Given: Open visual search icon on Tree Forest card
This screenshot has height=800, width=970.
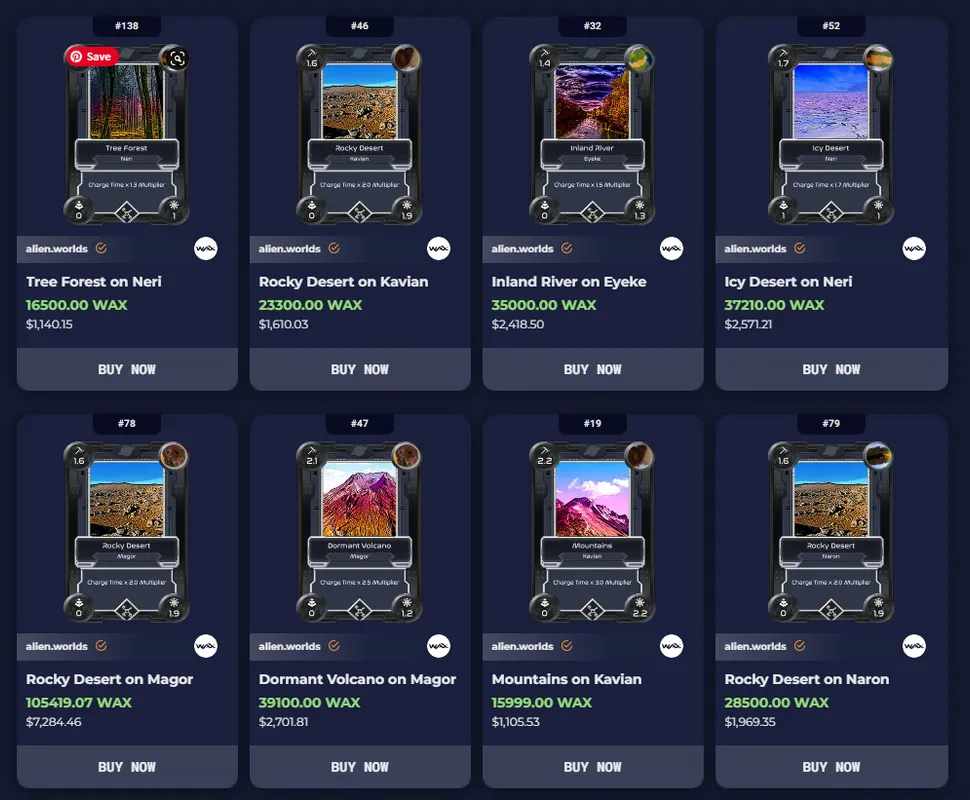Looking at the screenshot, I should [x=177, y=59].
